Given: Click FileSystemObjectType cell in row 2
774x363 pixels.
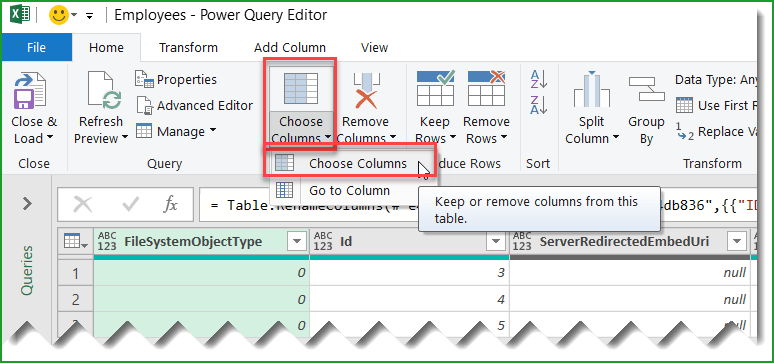Looking at the screenshot, I should tap(201, 299).
